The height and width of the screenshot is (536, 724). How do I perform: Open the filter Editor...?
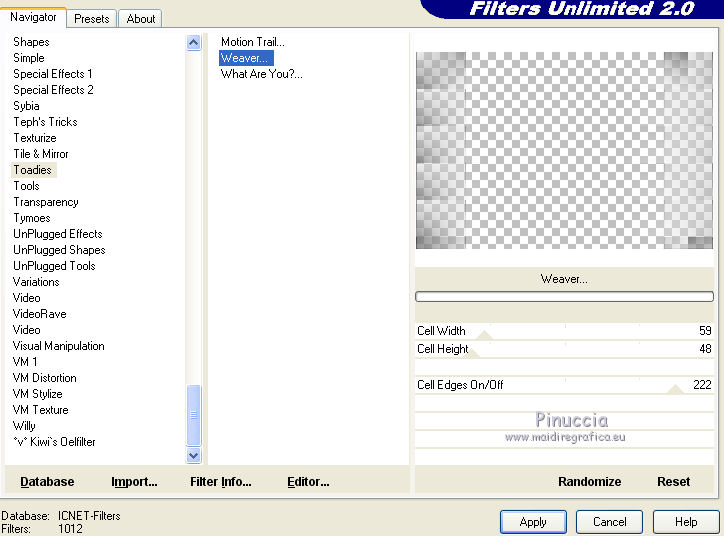[x=308, y=482]
